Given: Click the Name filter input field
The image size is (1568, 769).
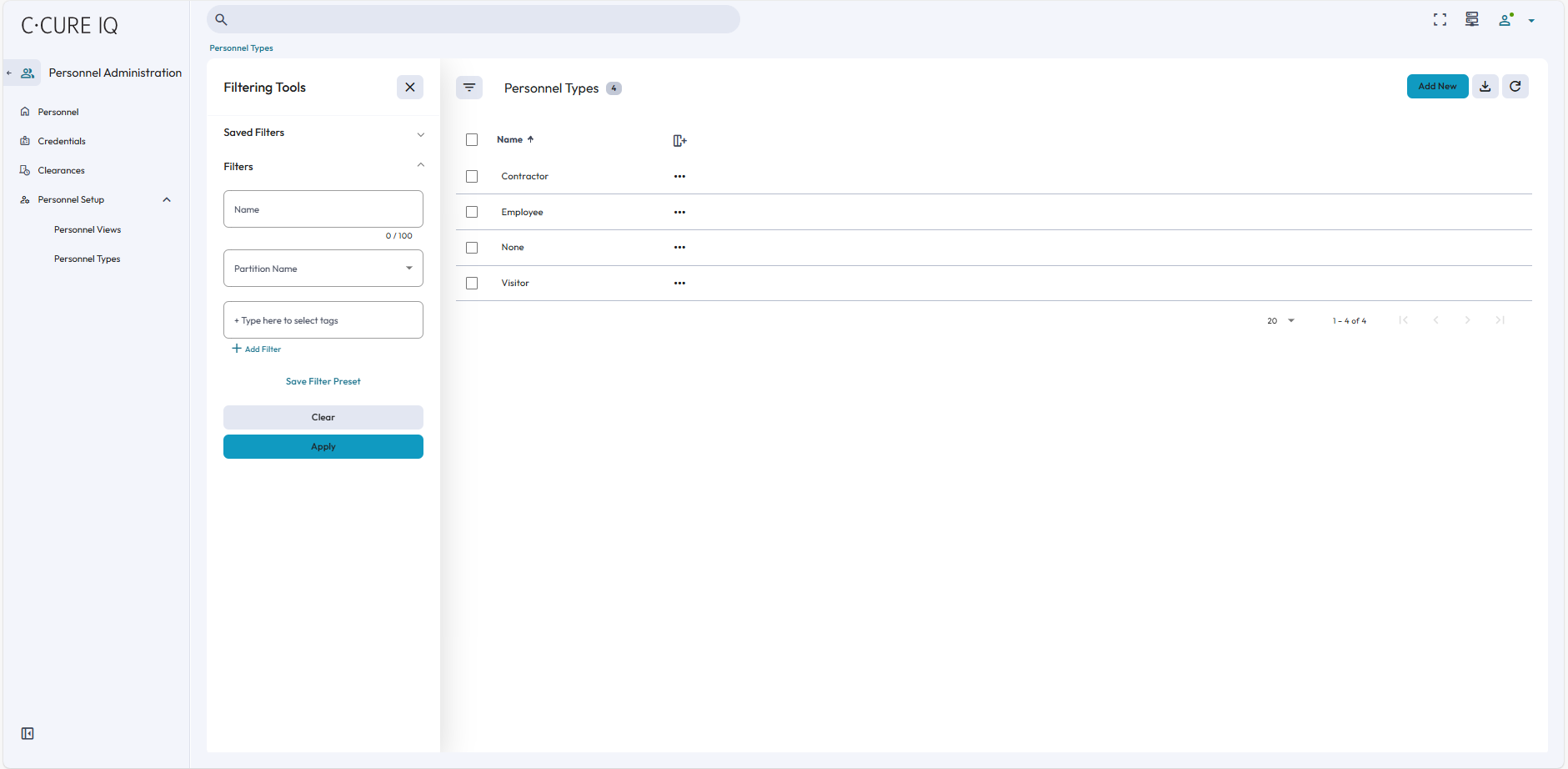Looking at the screenshot, I should point(323,209).
